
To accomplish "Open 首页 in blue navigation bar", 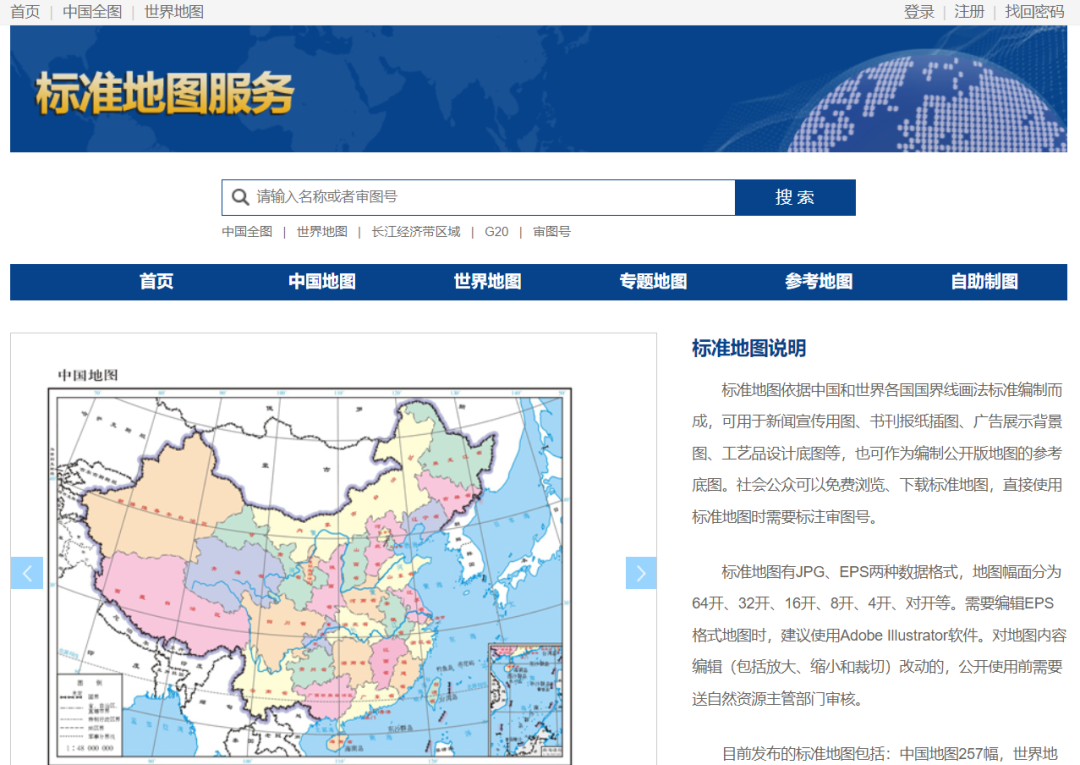I will [x=156, y=282].
